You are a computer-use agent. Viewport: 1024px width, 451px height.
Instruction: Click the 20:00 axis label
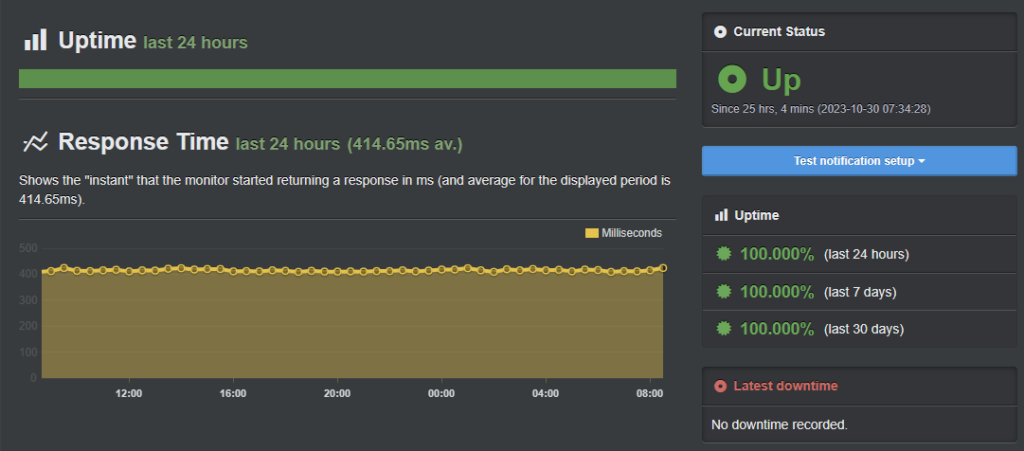pos(337,394)
